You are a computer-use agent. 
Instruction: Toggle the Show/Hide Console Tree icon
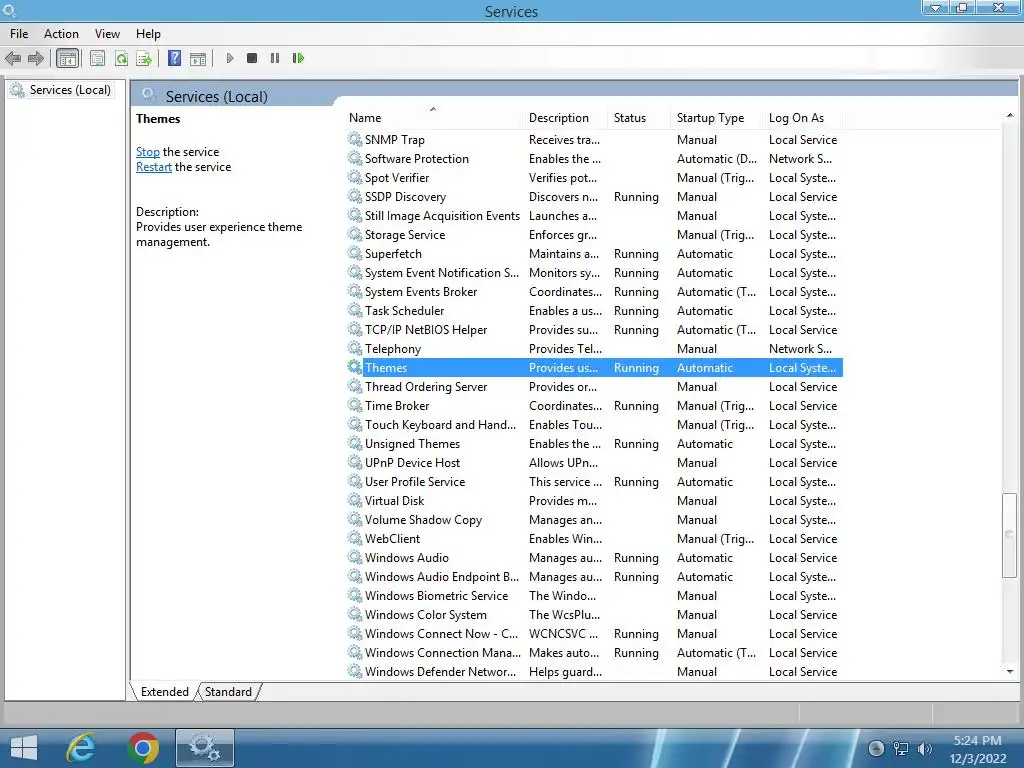click(67, 59)
